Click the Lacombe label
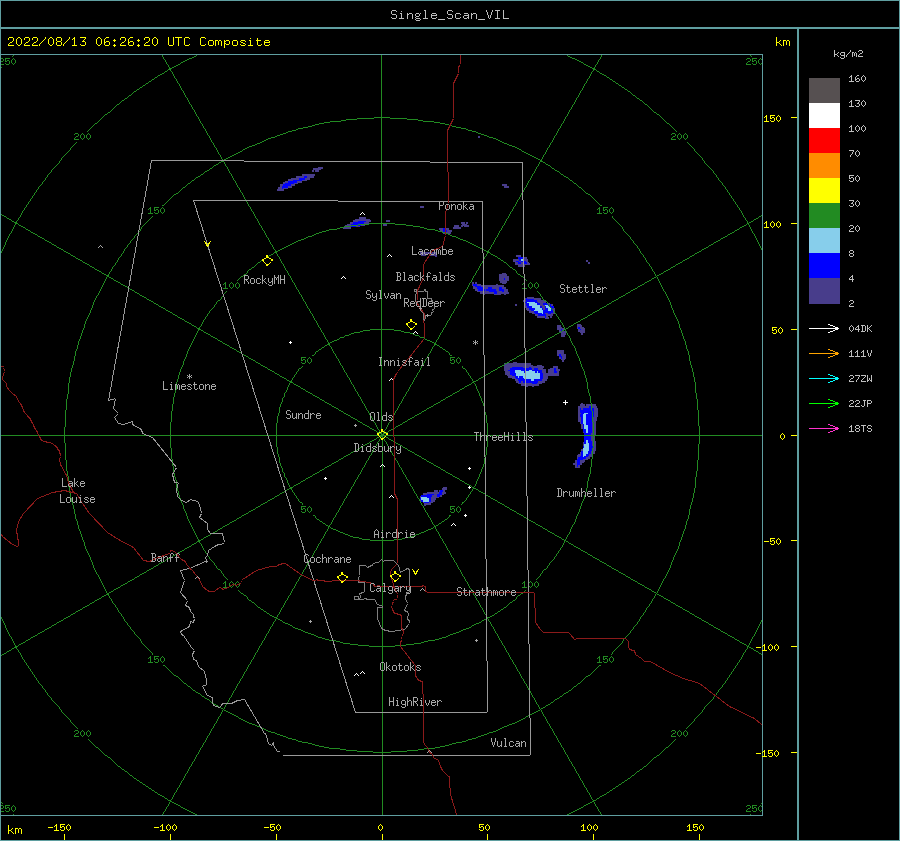 click(432, 251)
